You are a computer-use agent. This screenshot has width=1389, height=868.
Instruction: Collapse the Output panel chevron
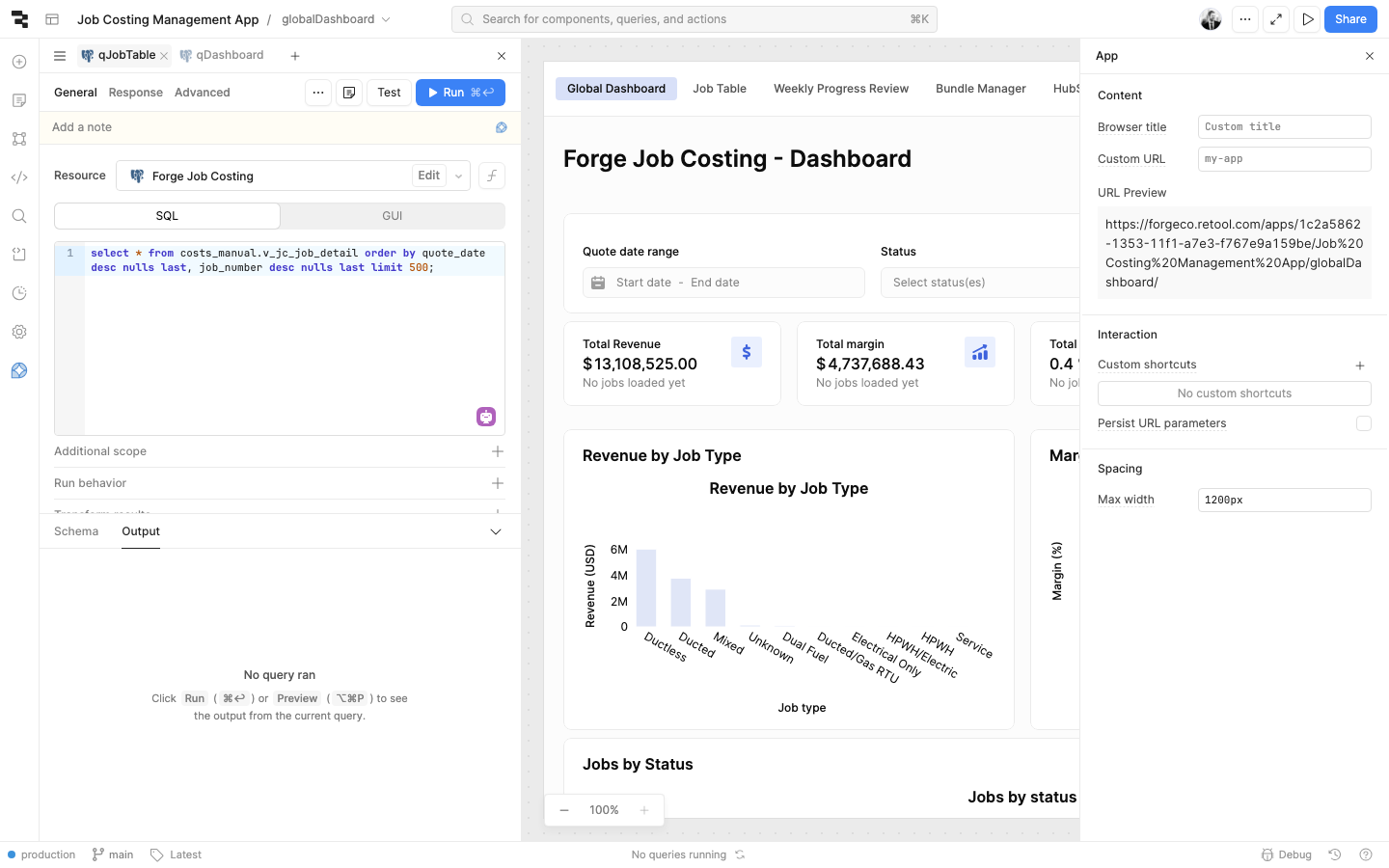pyautogui.click(x=496, y=532)
